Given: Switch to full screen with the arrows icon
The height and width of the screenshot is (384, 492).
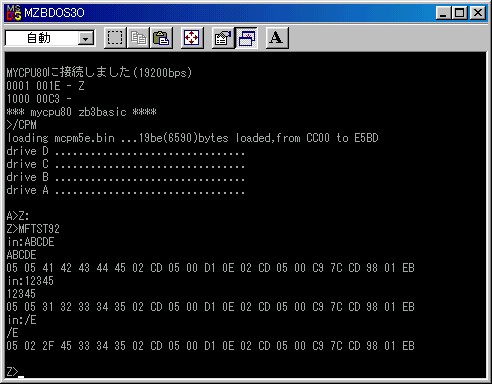Looking at the screenshot, I should click(192, 38).
